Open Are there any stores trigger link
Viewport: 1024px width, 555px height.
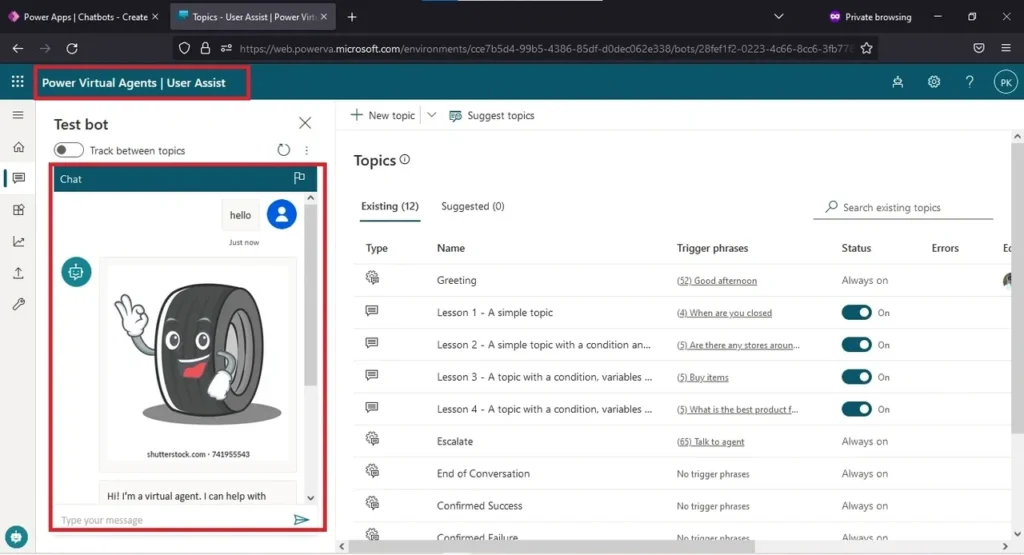point(738,345)
